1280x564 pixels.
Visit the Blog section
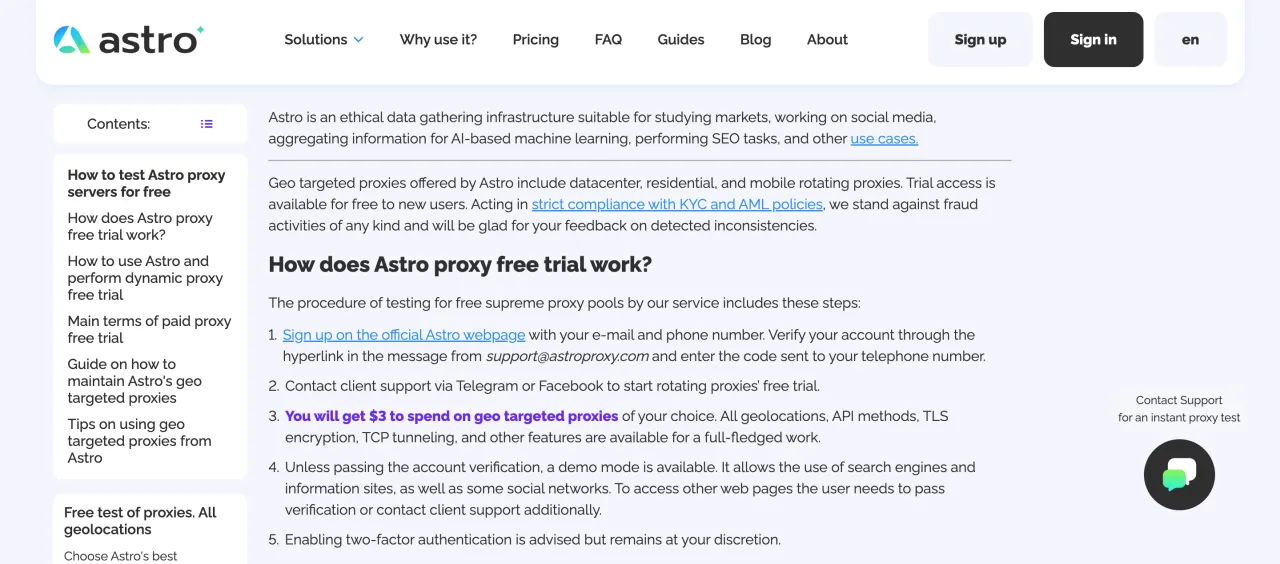pyautogui.click(x=755, y=40)
